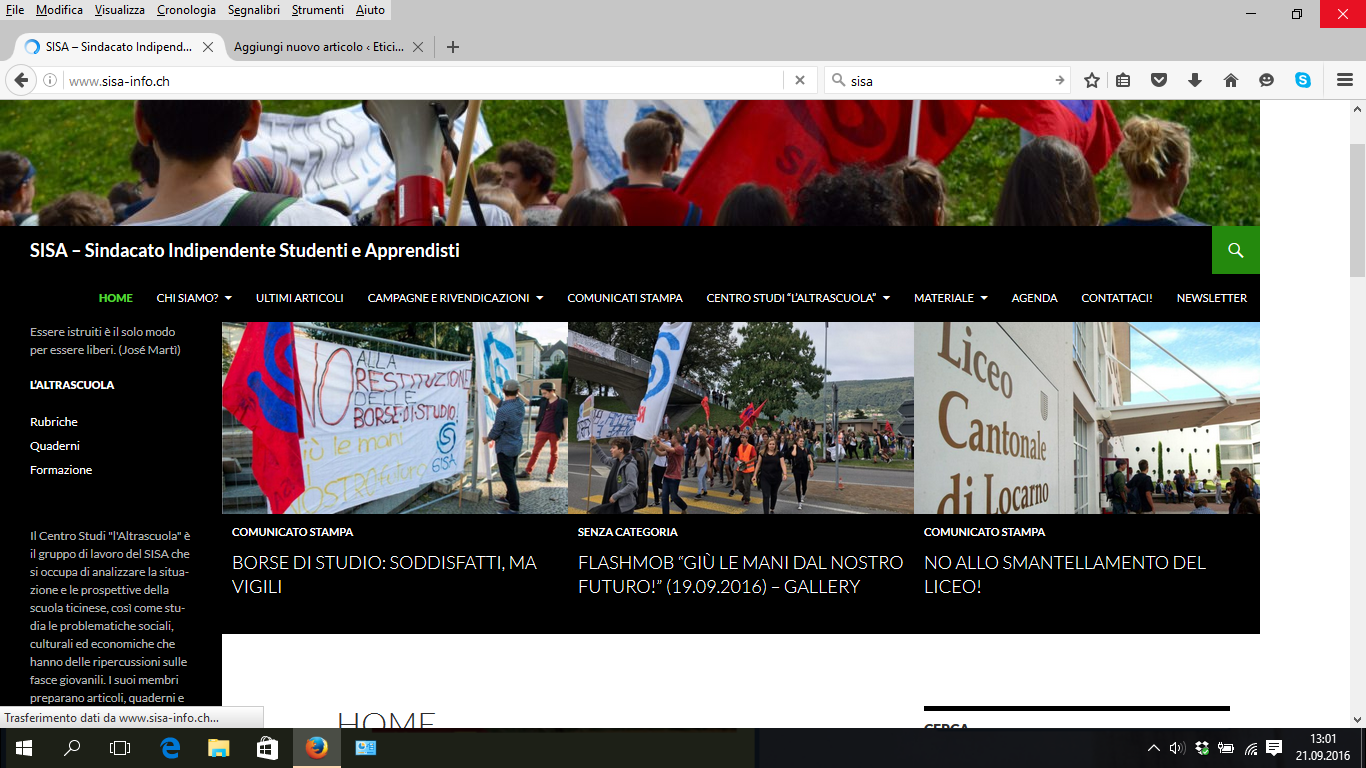This screenshot has width=1366, height=768.
Task: Open COMUNICATI STAMPA nav link
Action: pyautogui.click(x=625, y=298)
